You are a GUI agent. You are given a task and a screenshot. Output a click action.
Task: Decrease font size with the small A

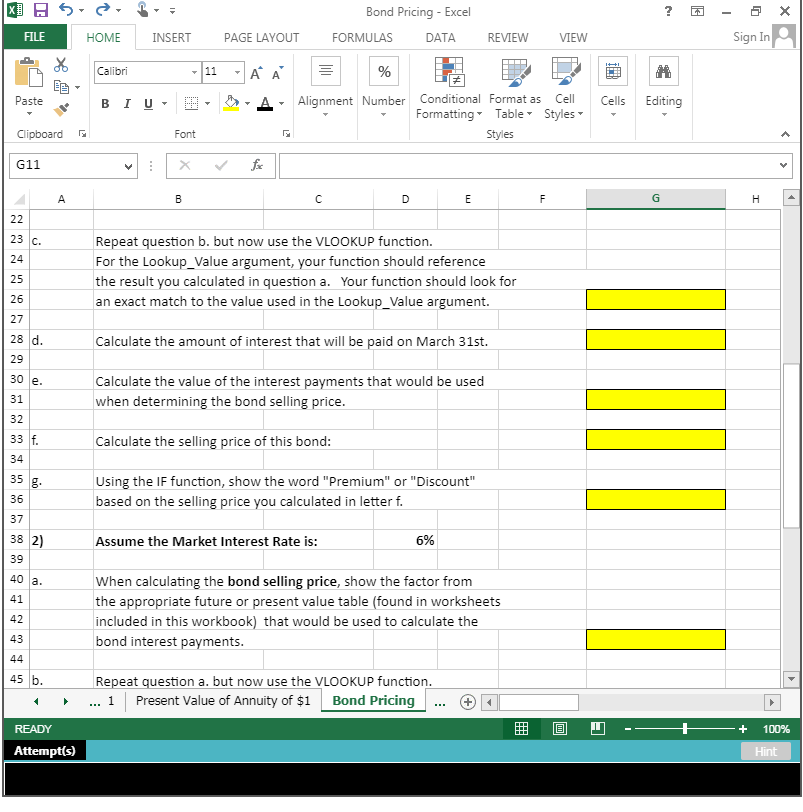coord(278,74)
